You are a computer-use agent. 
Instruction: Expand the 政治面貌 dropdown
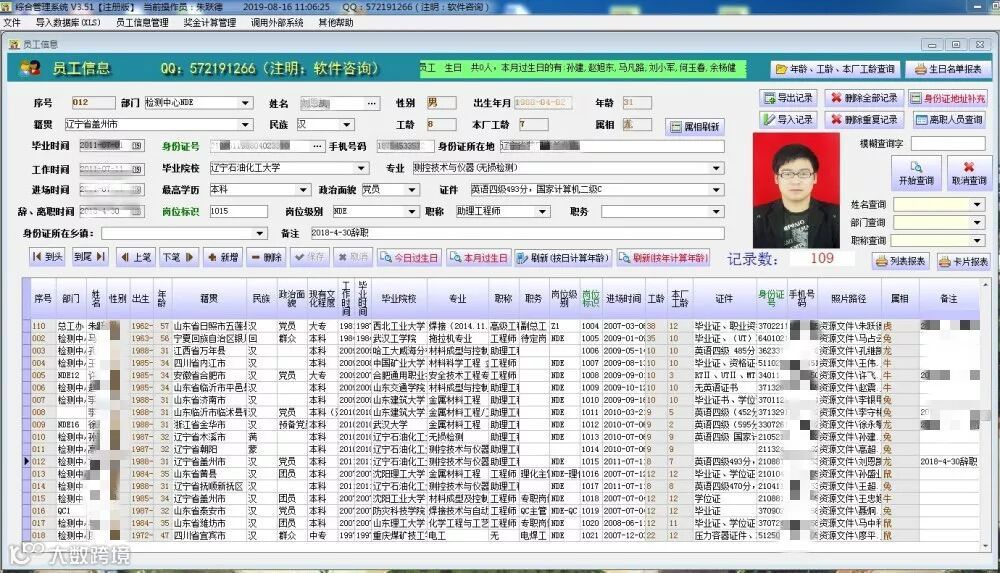click(x=412, y=190)
